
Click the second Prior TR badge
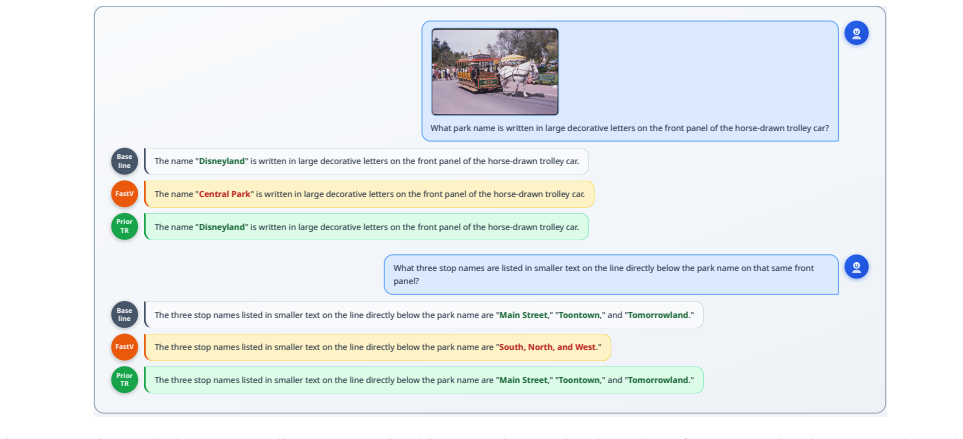[x=125, y=379]
